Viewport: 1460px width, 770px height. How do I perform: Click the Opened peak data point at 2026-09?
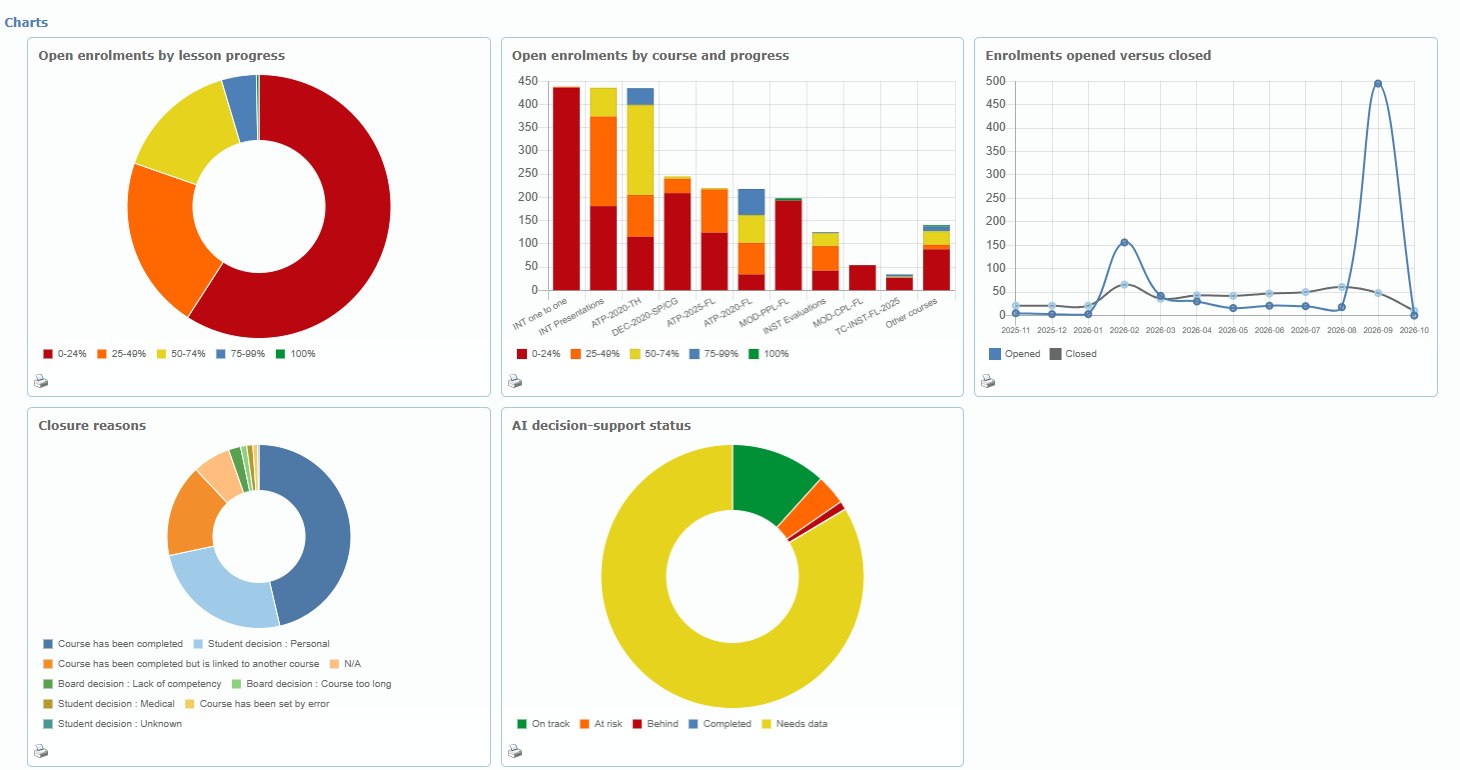1378,84
